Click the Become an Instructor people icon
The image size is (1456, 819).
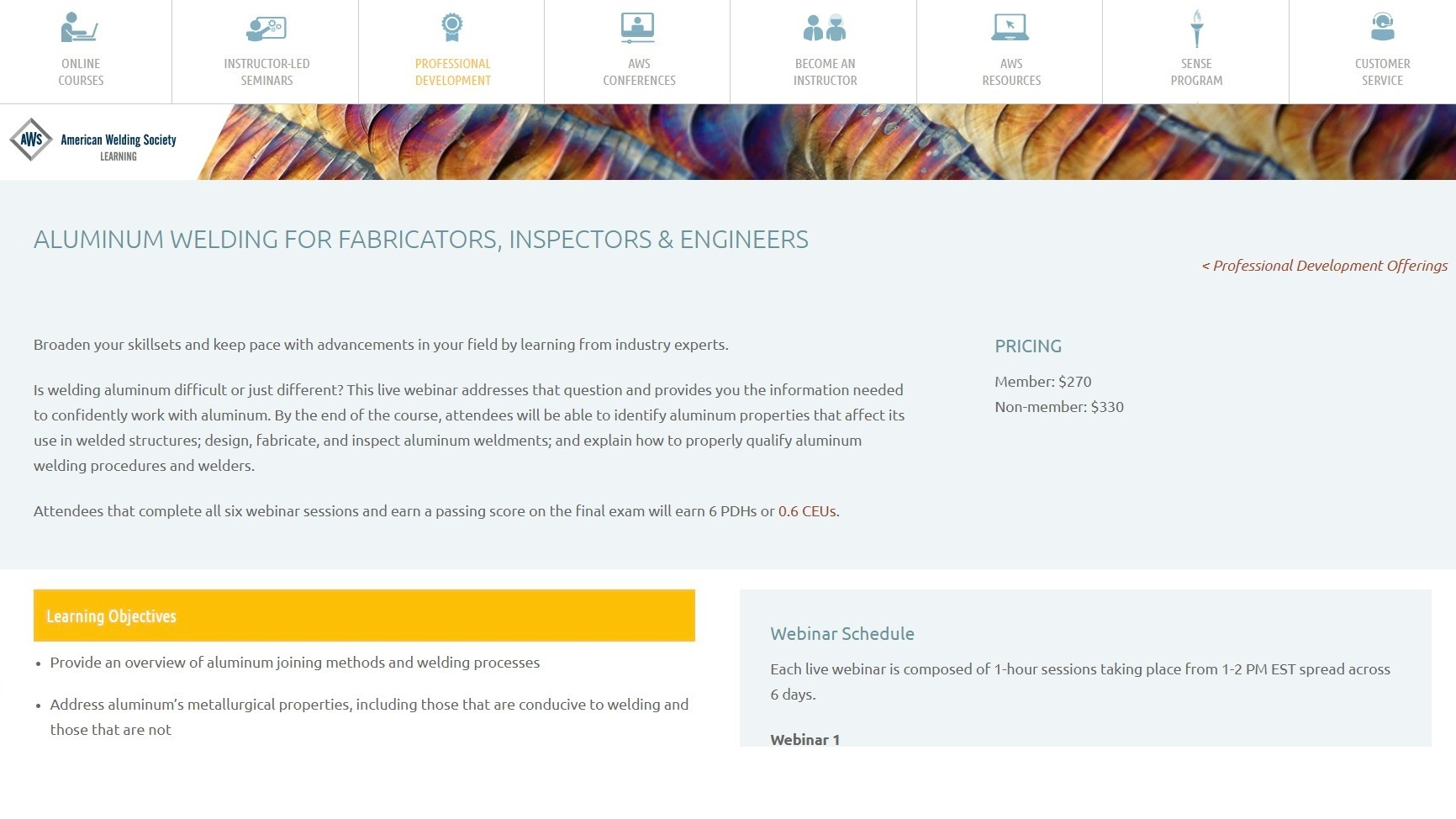[825, 28]
